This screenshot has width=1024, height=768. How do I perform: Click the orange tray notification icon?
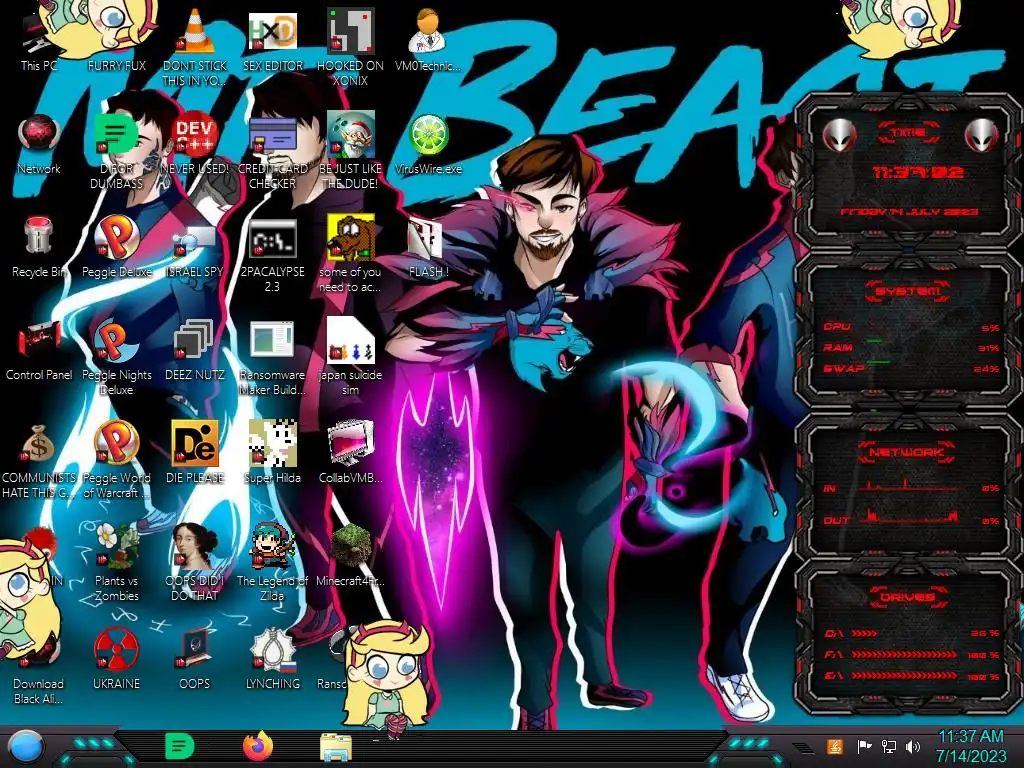835,746
